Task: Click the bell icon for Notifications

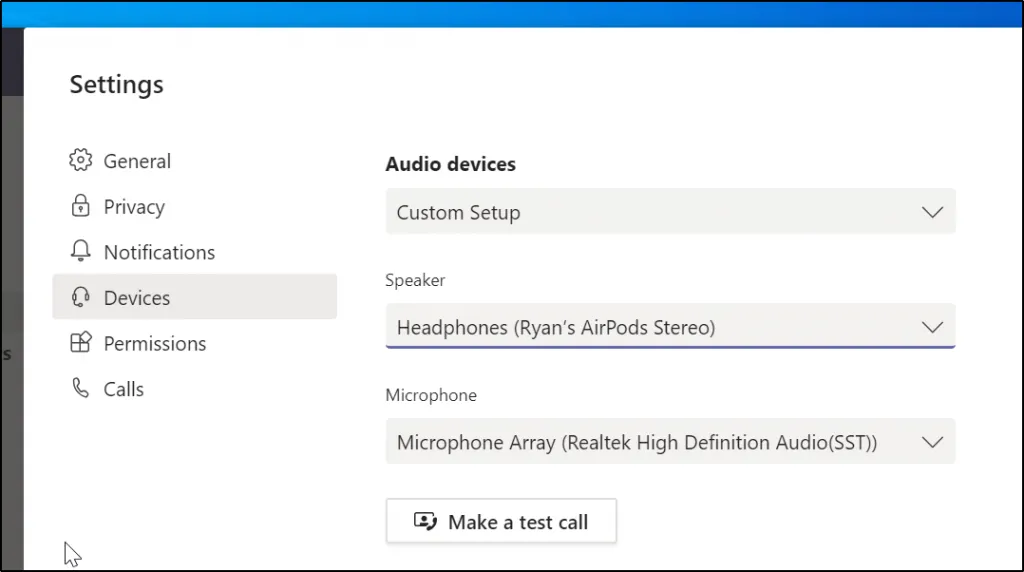Action: coord(80,252)
